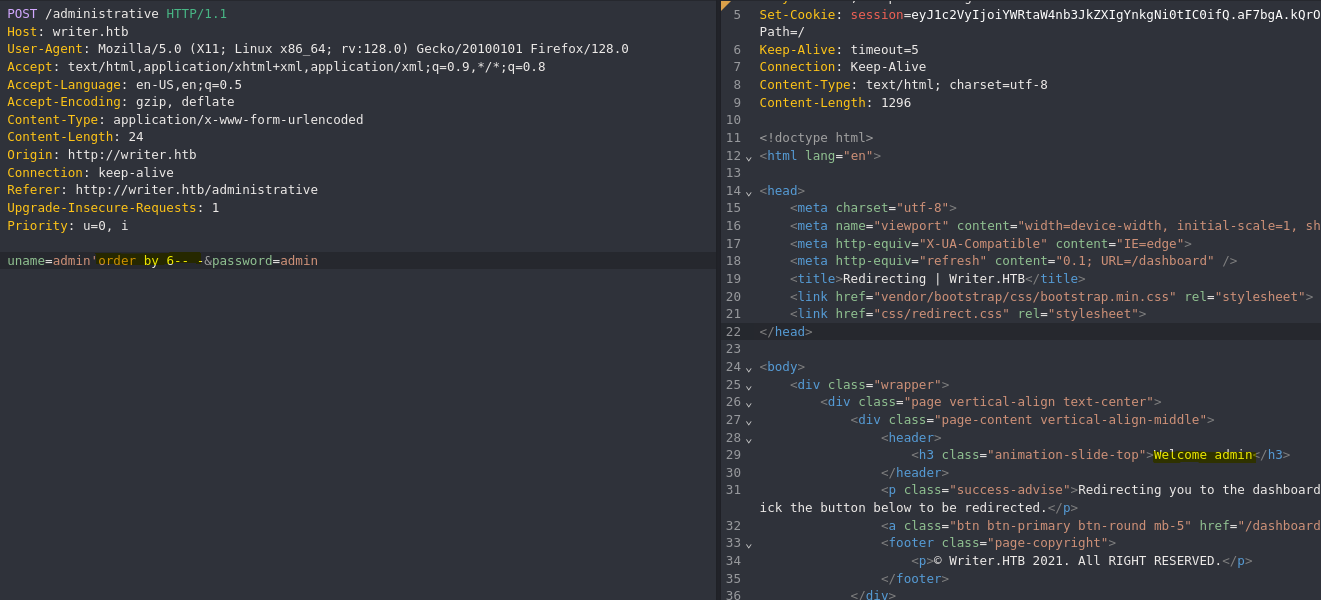The image size is (1321, 600).
Task: Click the html lang="en" tag
Action: coord(820,156)
